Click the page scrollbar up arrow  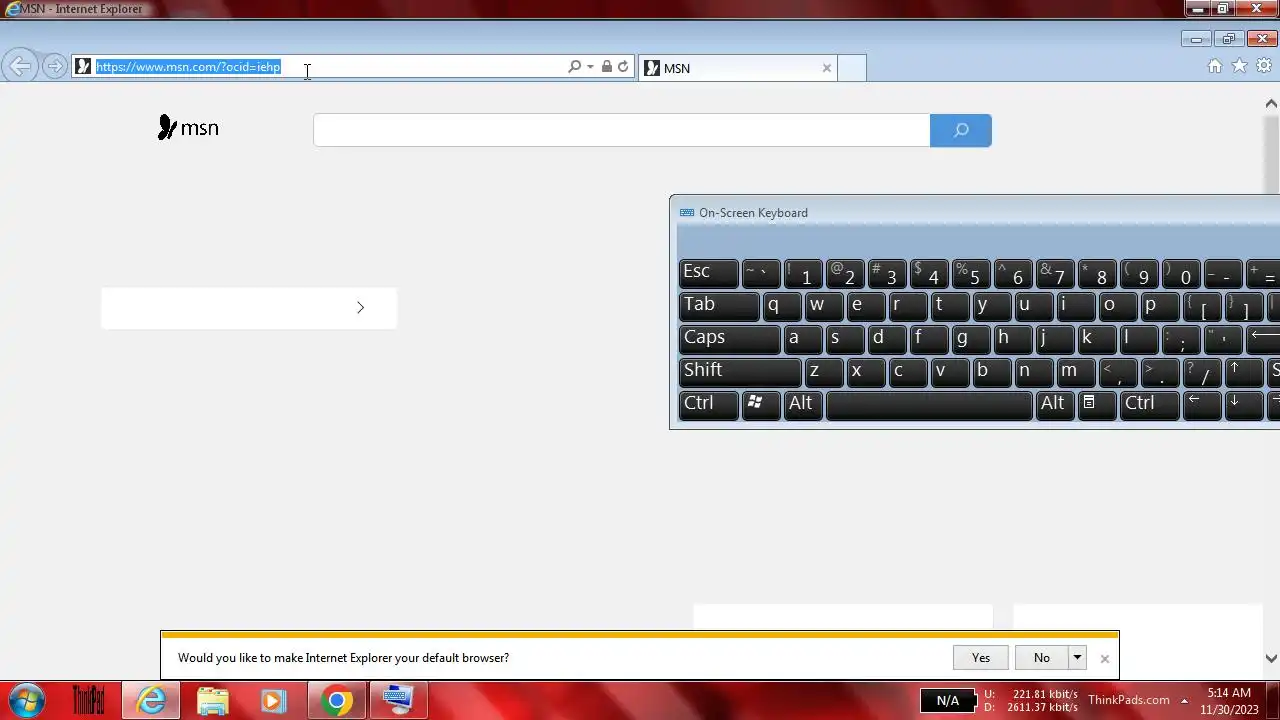pyautogui.click(x=1271, y=104)
